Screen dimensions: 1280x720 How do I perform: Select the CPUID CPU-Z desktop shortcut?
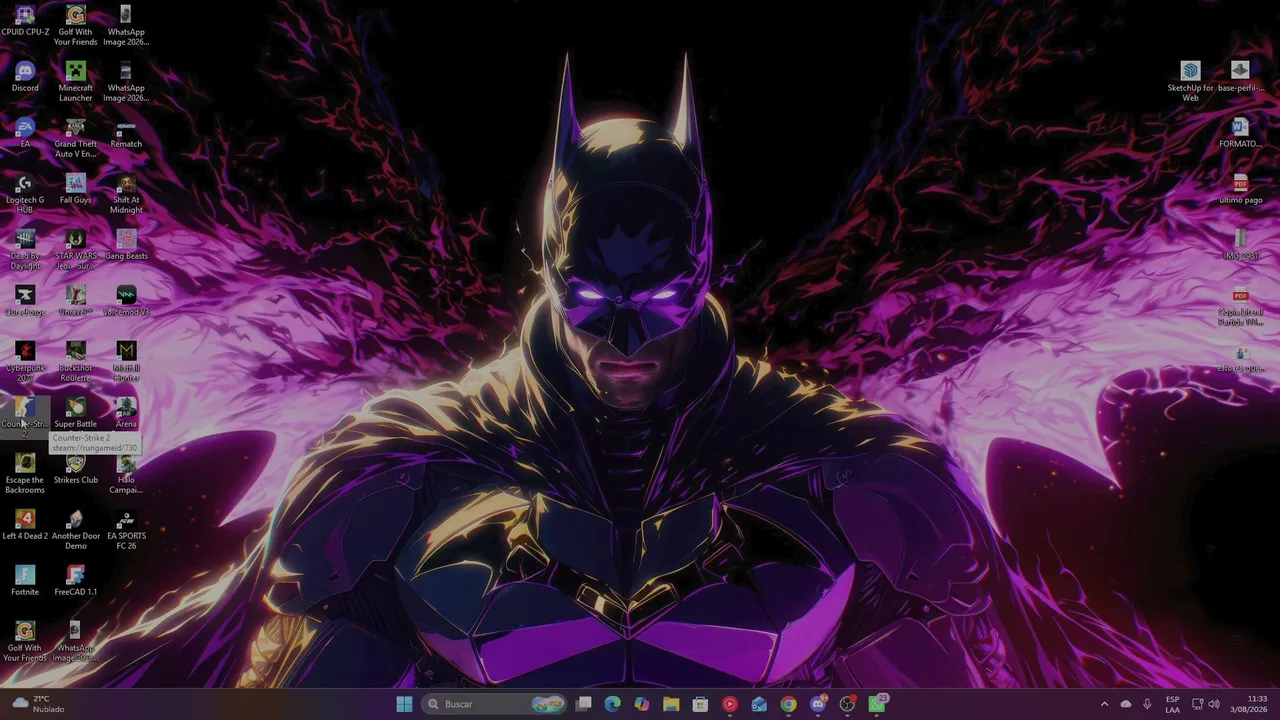pyautogui.click(x=25, y=23)
